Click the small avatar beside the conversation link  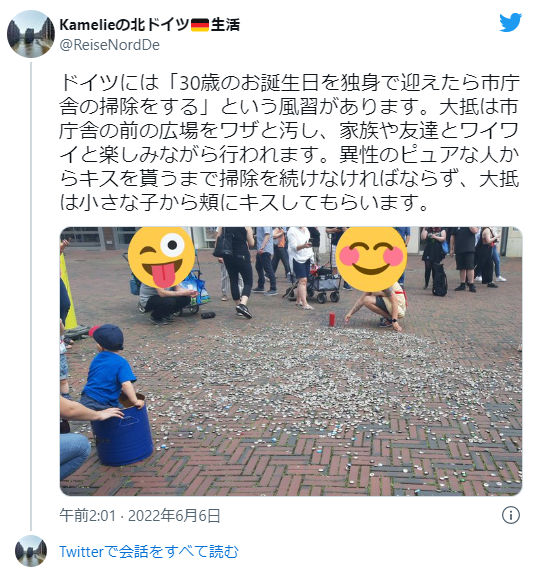[31, 551]
